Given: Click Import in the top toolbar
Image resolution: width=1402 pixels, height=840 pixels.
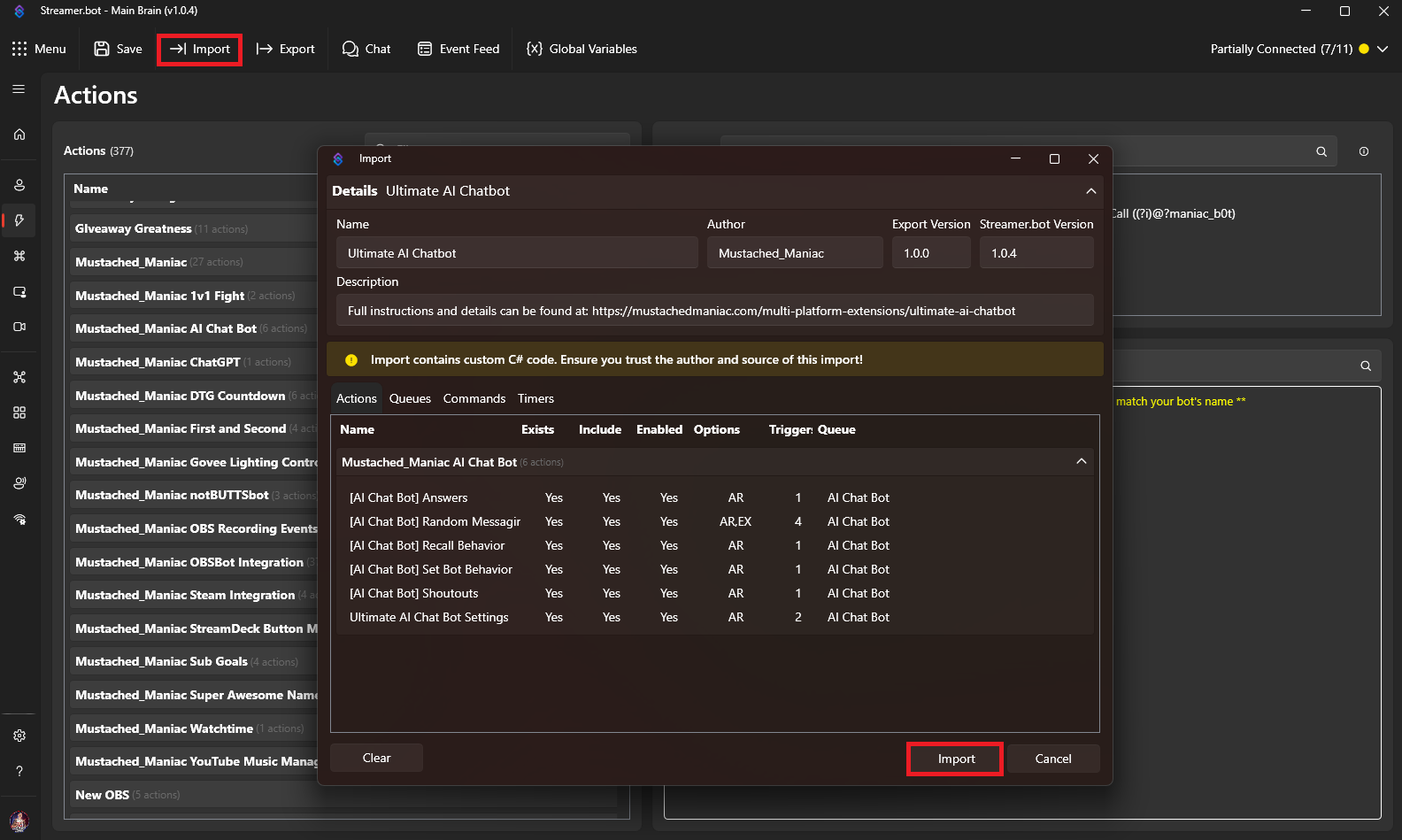Looking at the screenshot, I should 199,49.
